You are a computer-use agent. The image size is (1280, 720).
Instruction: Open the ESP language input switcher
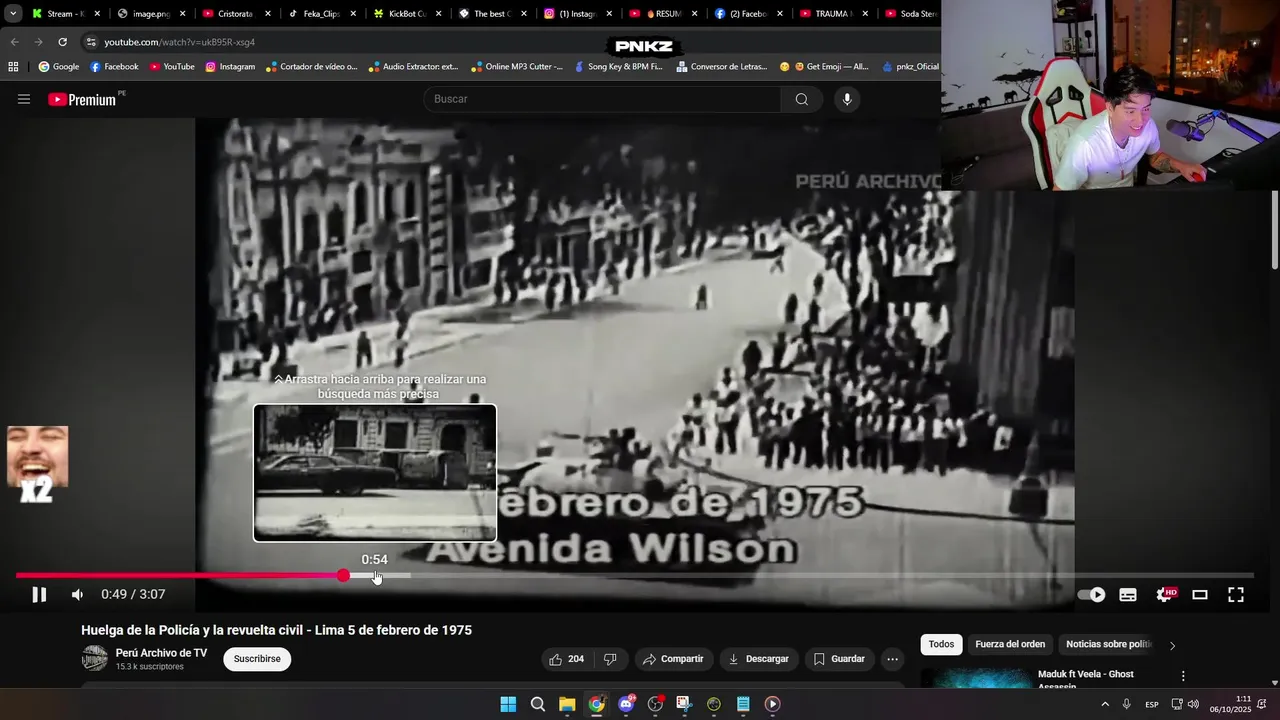point(1152,704)
